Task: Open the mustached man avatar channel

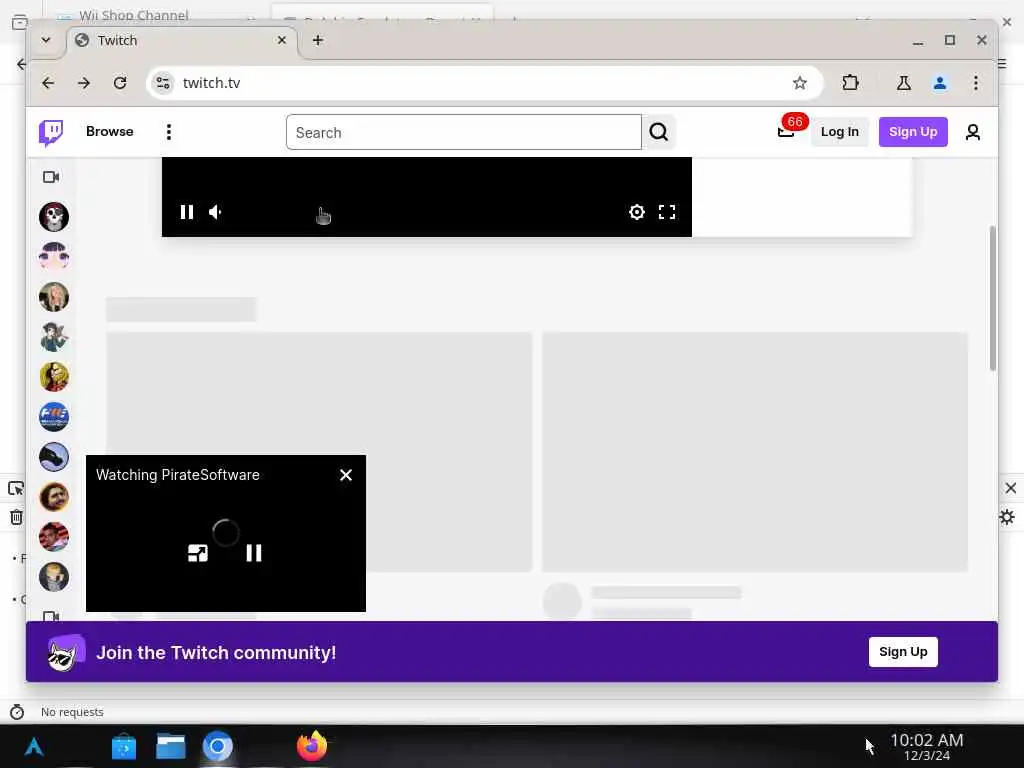Action: 54,497
